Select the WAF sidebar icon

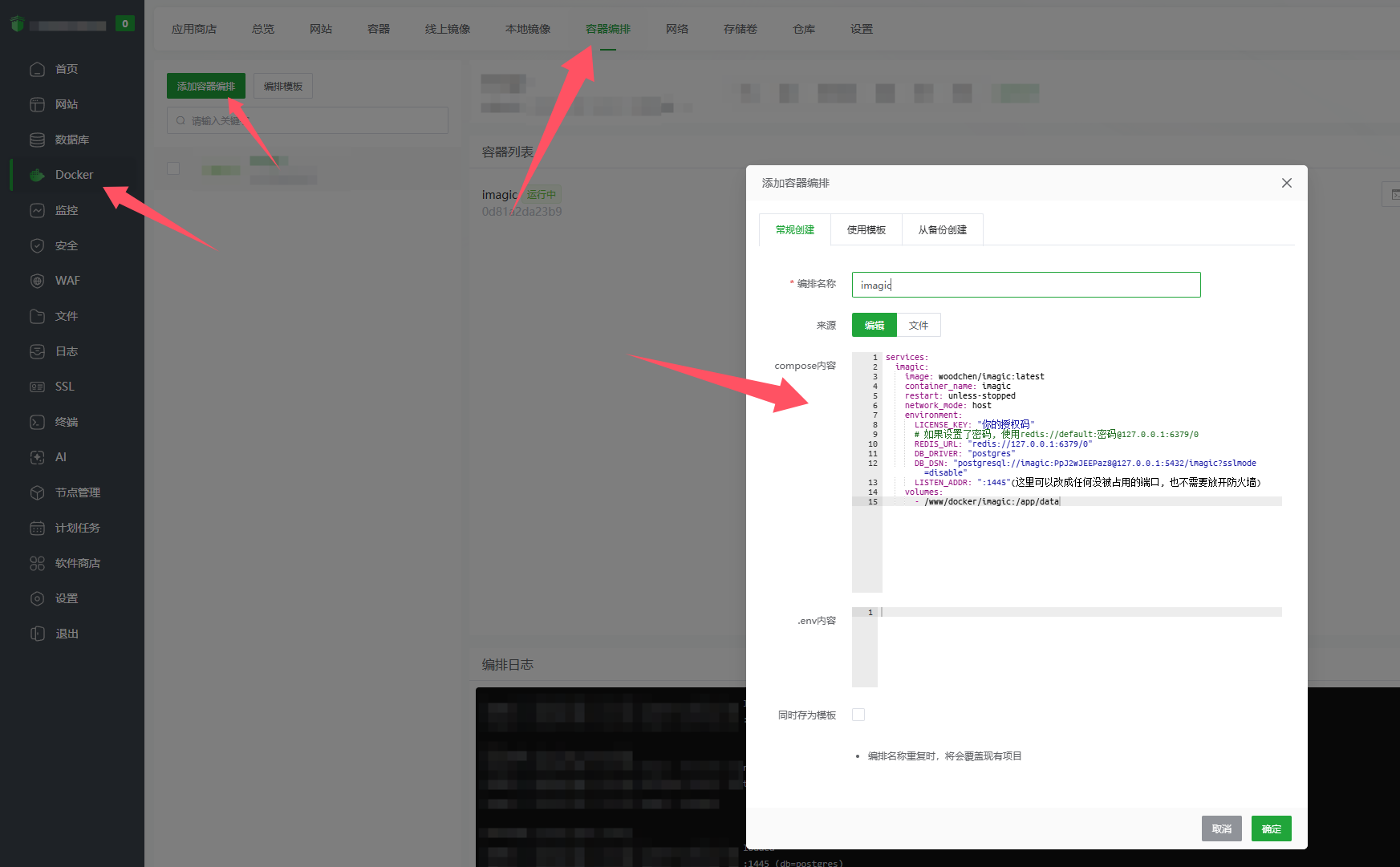coord(37,281)
